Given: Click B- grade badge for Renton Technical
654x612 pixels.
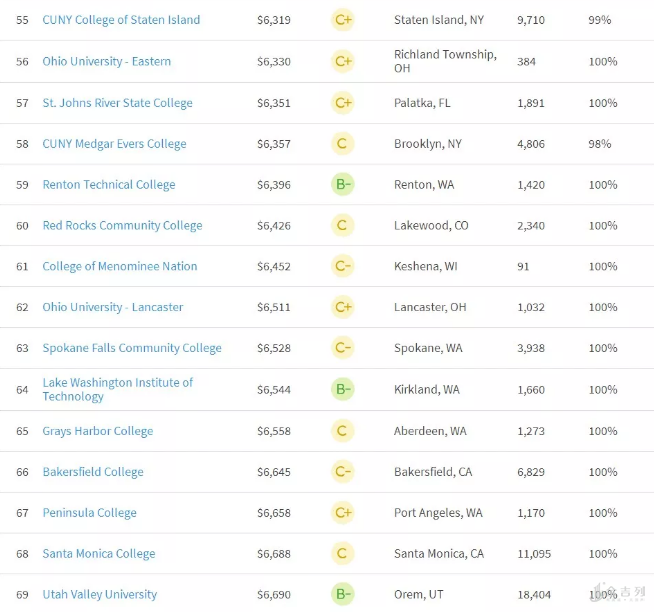Looking at the screenshot, I should point(343,185).
